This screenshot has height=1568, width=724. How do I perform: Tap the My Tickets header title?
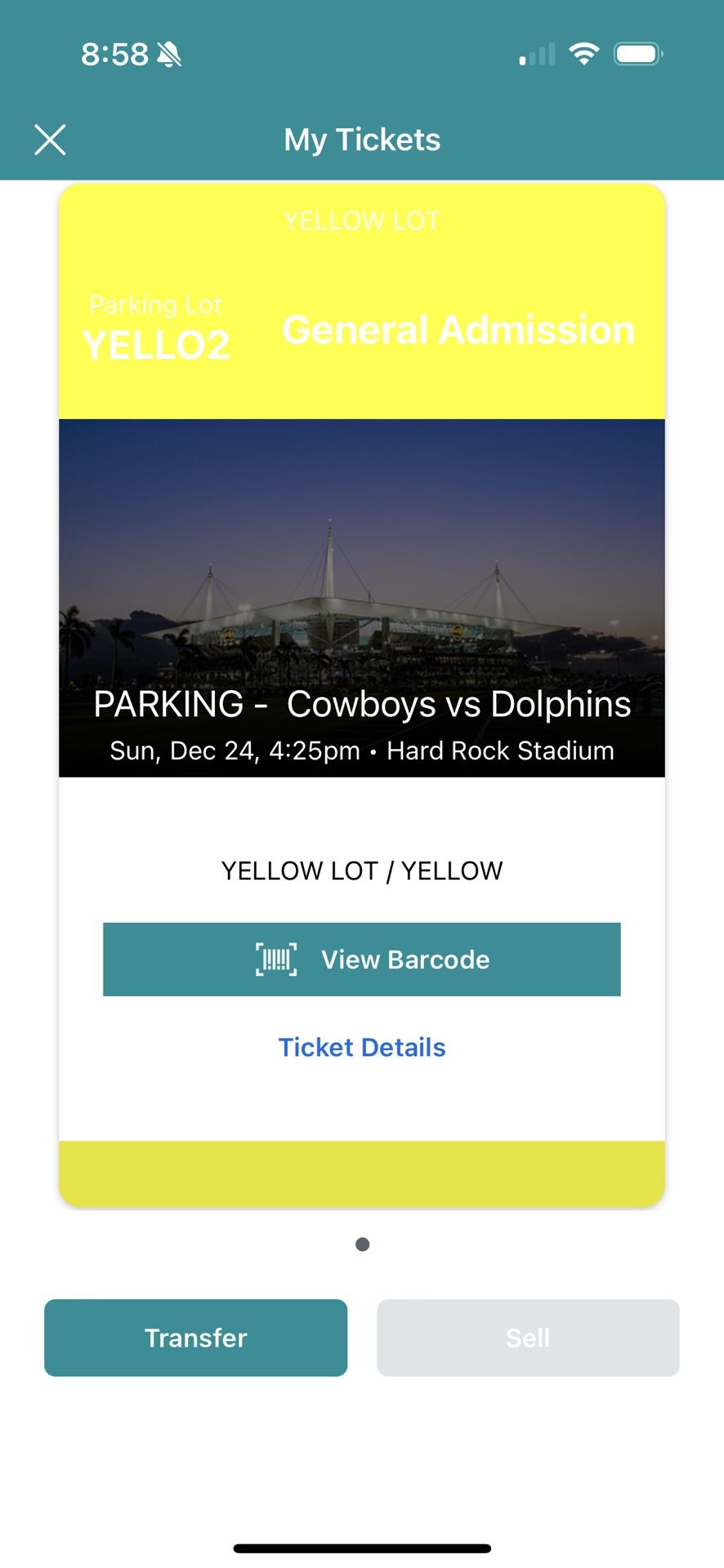[x=362, y=140]
